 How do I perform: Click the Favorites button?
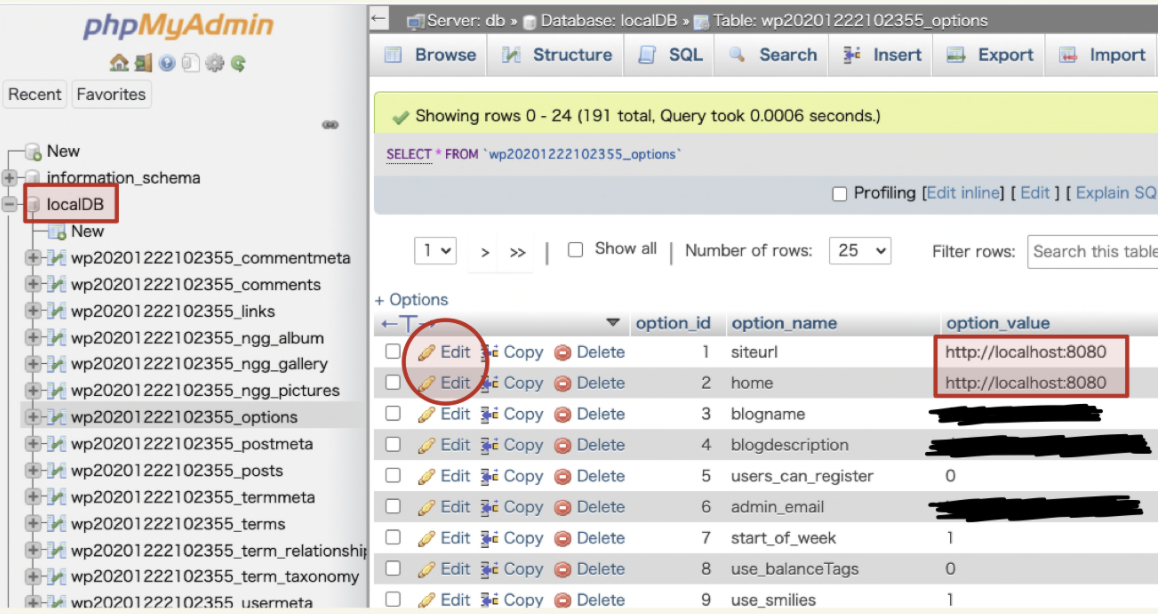tap(112, 95)
